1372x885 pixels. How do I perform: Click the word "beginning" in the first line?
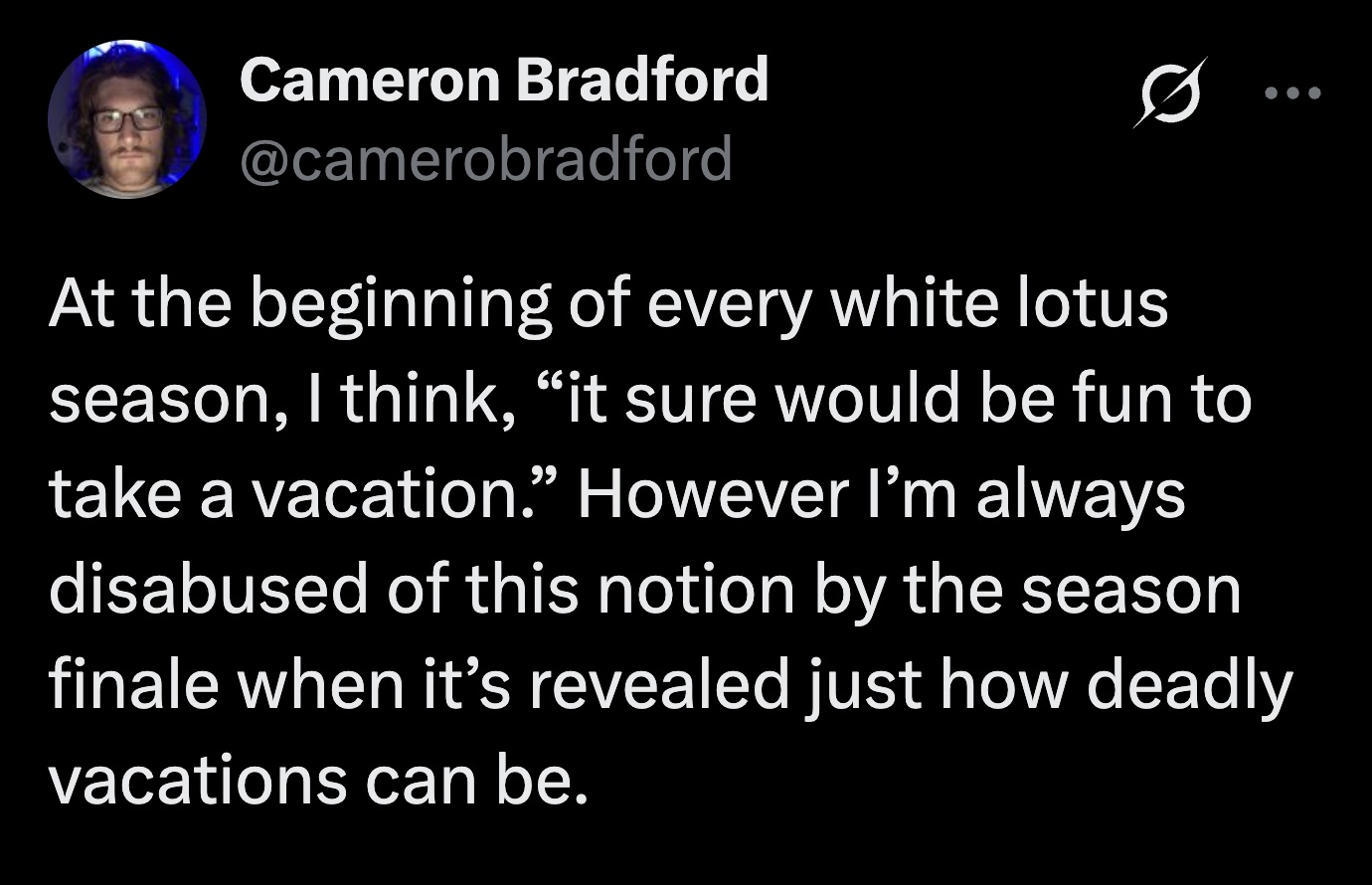pos(400,305)
